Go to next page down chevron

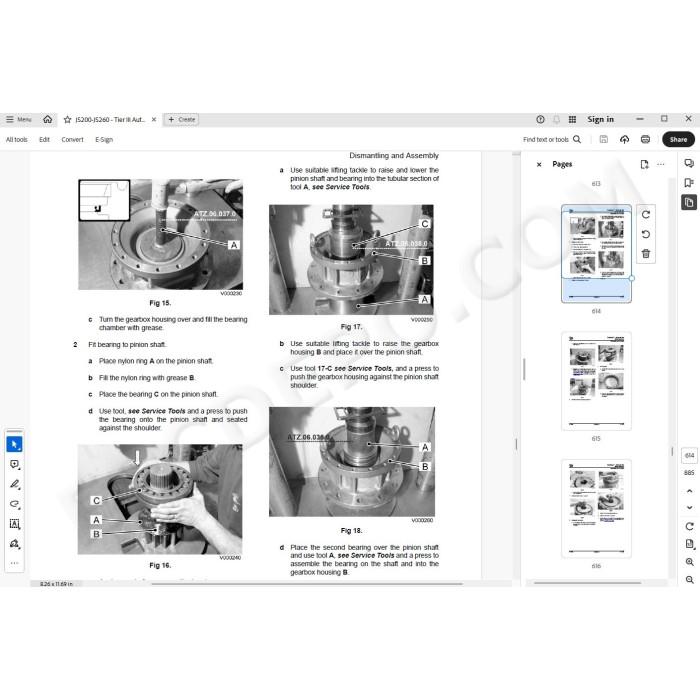coord(689,508)
